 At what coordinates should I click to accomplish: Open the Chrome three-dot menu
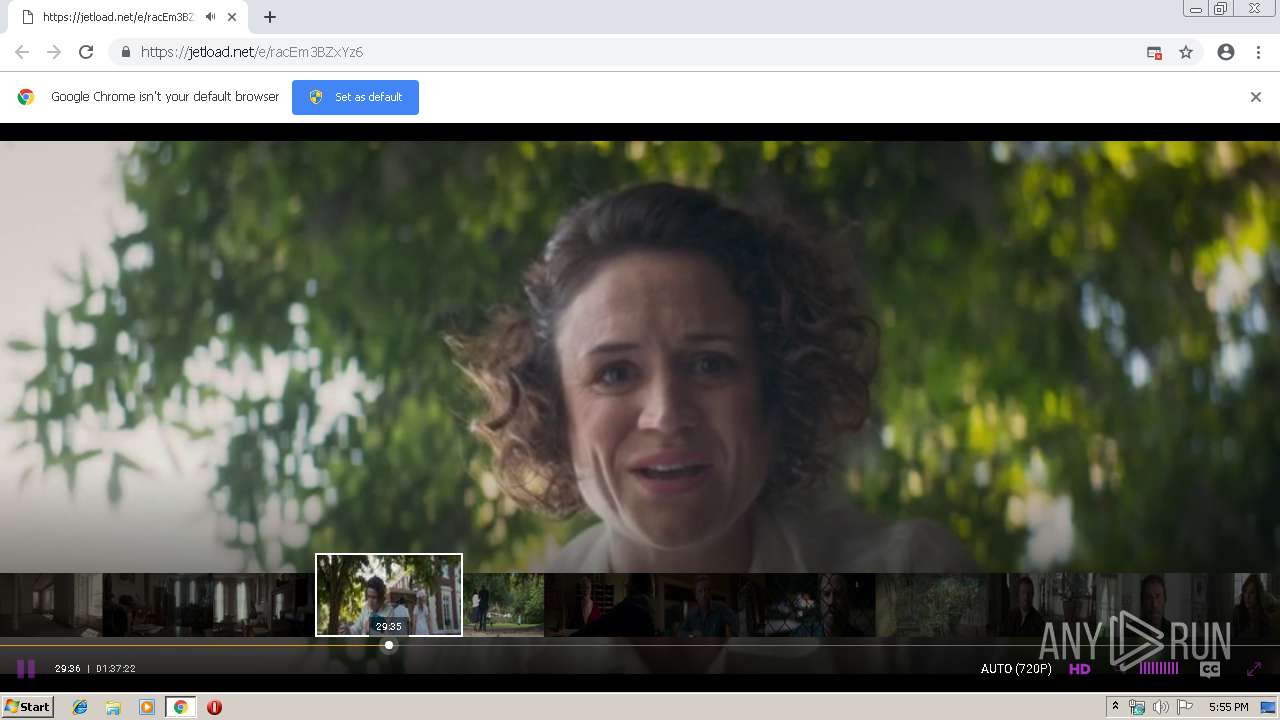1258,52
